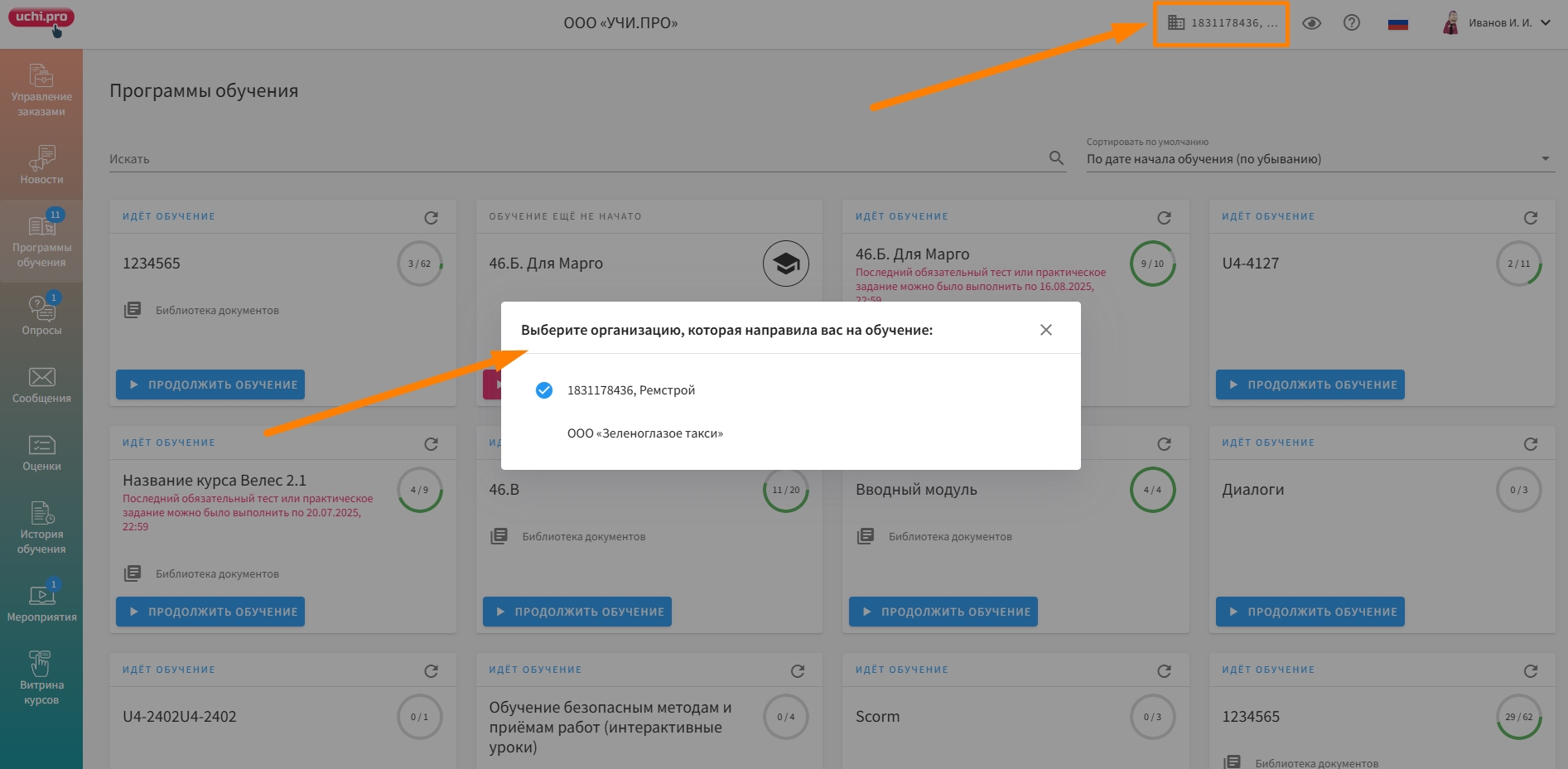
Task: Refresh the U4-4127 course card
Action: (x=1530, y=218)
